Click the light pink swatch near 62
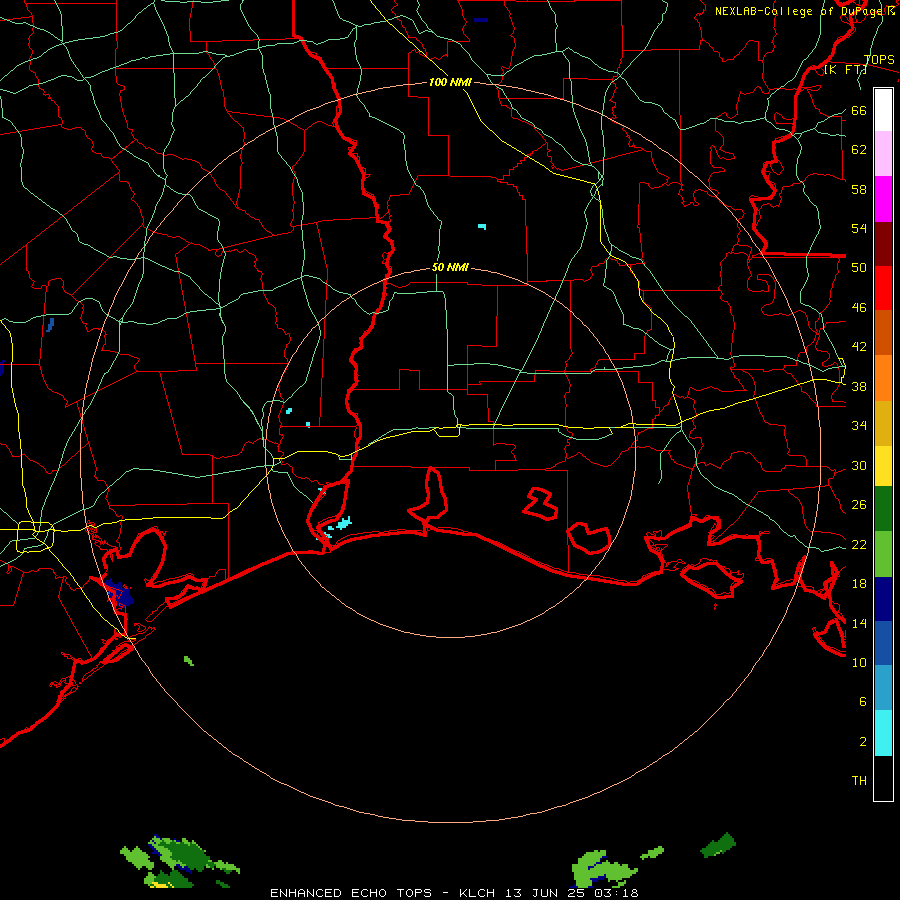 (883, 154)
